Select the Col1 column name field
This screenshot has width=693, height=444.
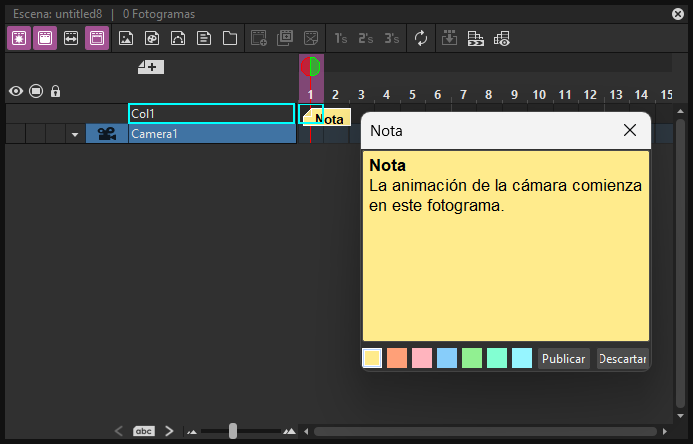click(212, 114)
